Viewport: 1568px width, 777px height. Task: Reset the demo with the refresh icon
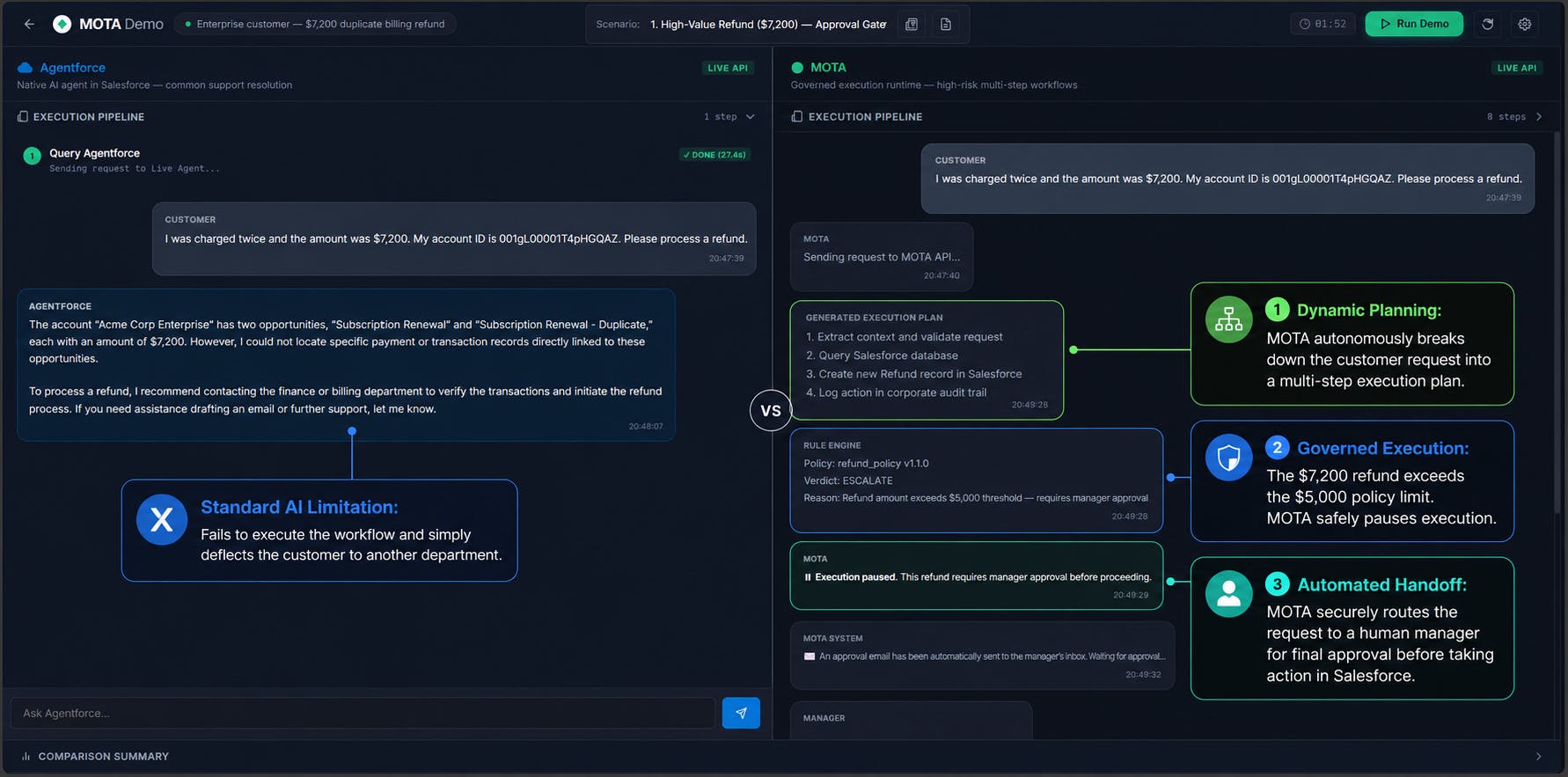[x=1488, y=24]
